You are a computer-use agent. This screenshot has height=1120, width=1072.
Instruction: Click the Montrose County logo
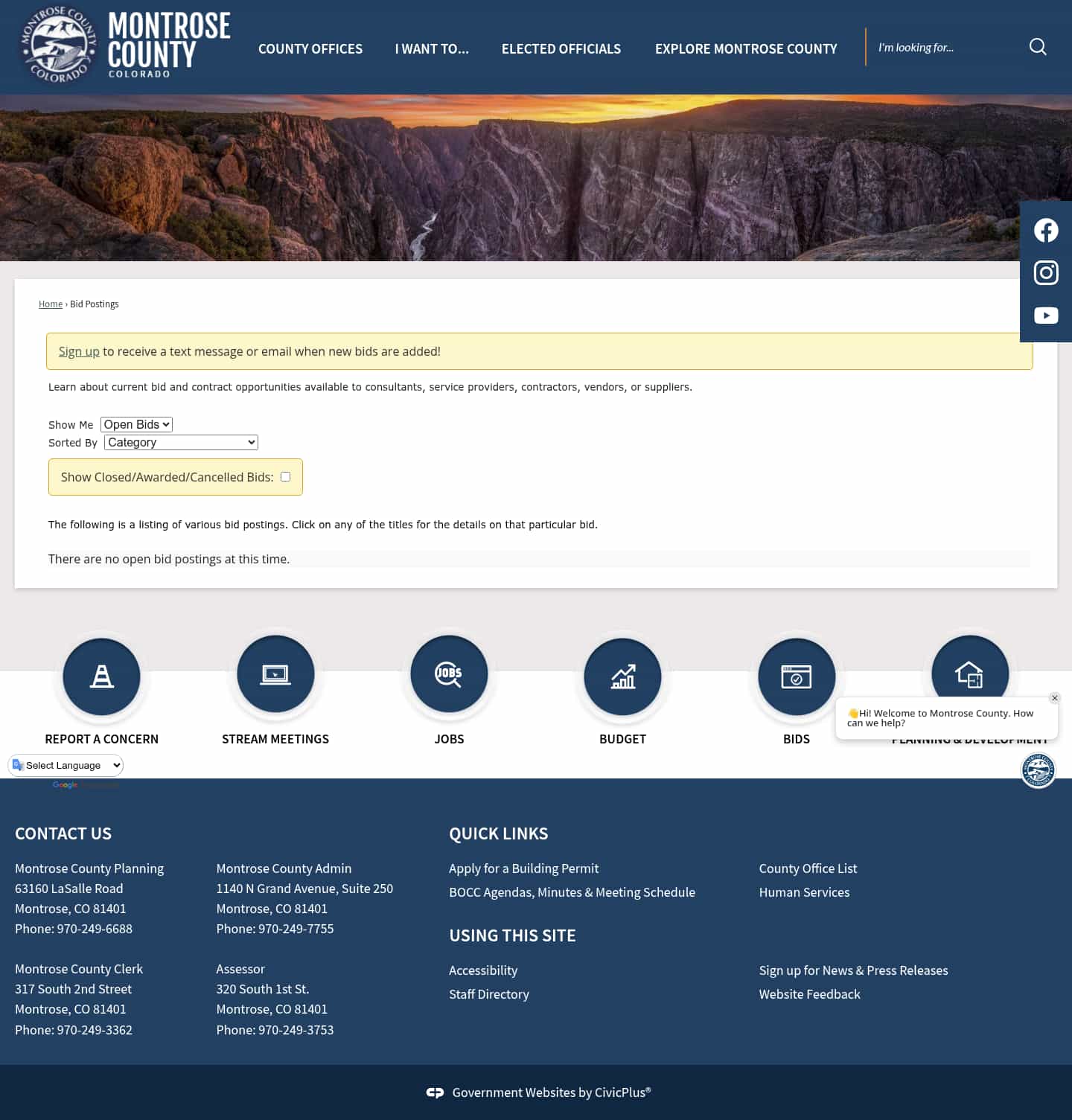[123, 45]
